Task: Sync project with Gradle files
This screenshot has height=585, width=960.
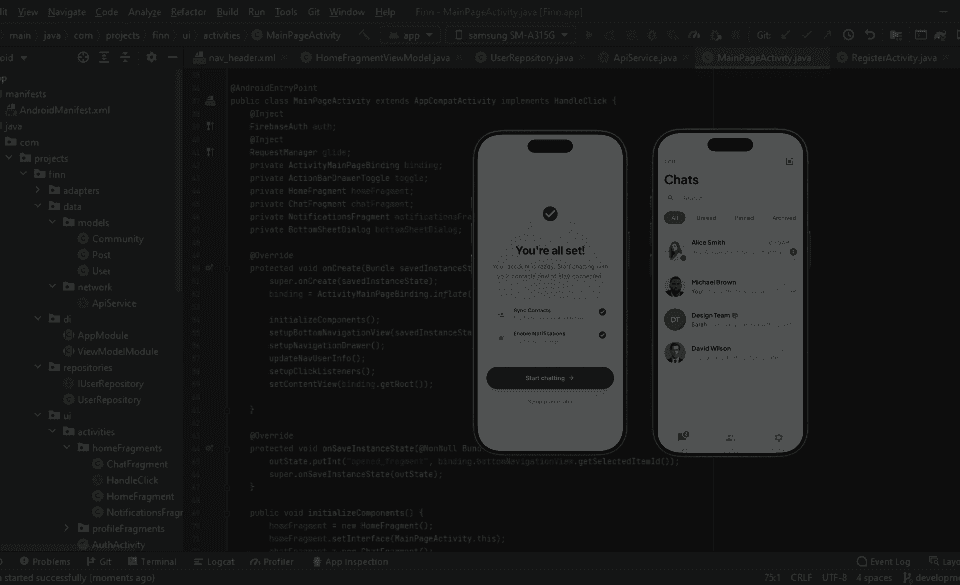Action: click(x=940, y=32)
